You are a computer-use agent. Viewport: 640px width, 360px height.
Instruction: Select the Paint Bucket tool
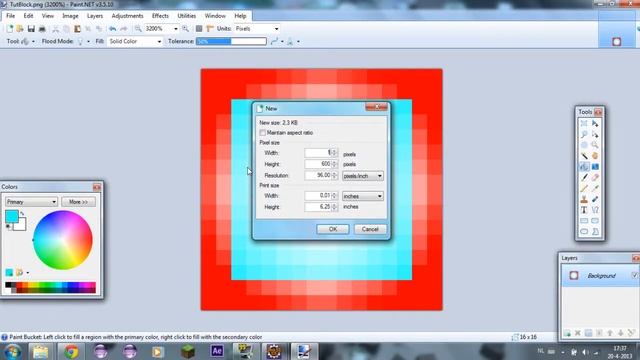click(x=584, y=167)
